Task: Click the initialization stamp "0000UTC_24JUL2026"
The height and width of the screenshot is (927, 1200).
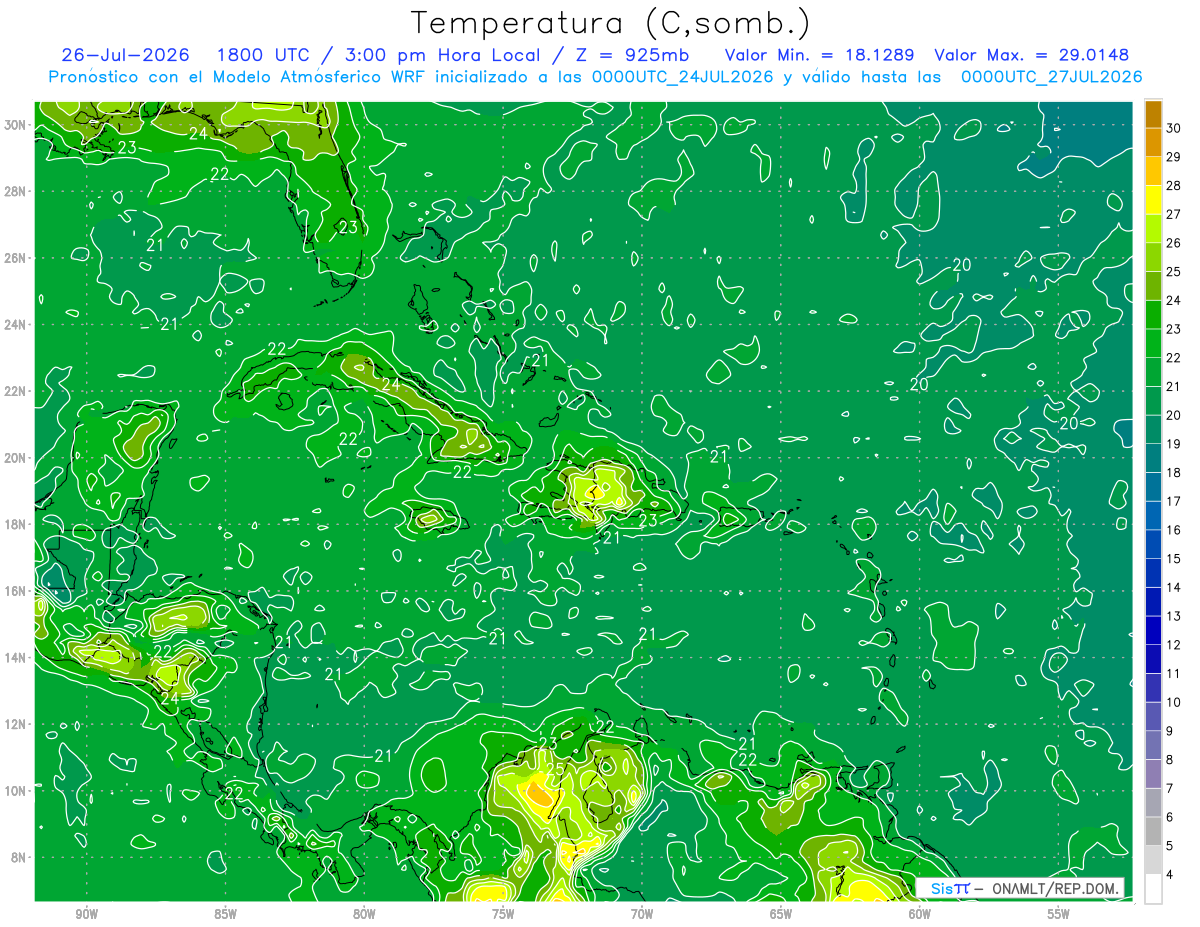Action: 682,77
